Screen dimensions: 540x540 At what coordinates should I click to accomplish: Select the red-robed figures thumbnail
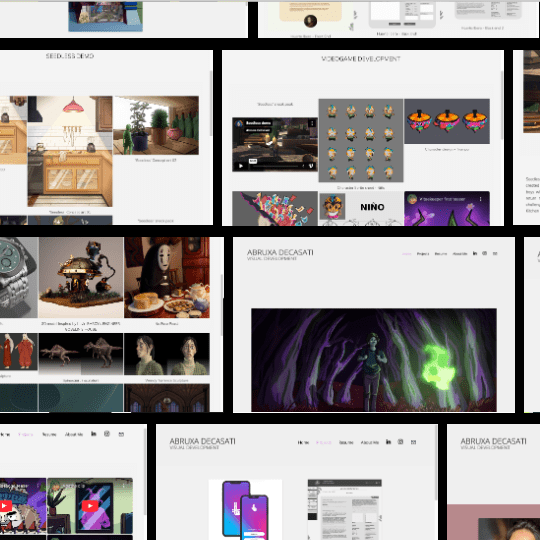pos(19,352)
